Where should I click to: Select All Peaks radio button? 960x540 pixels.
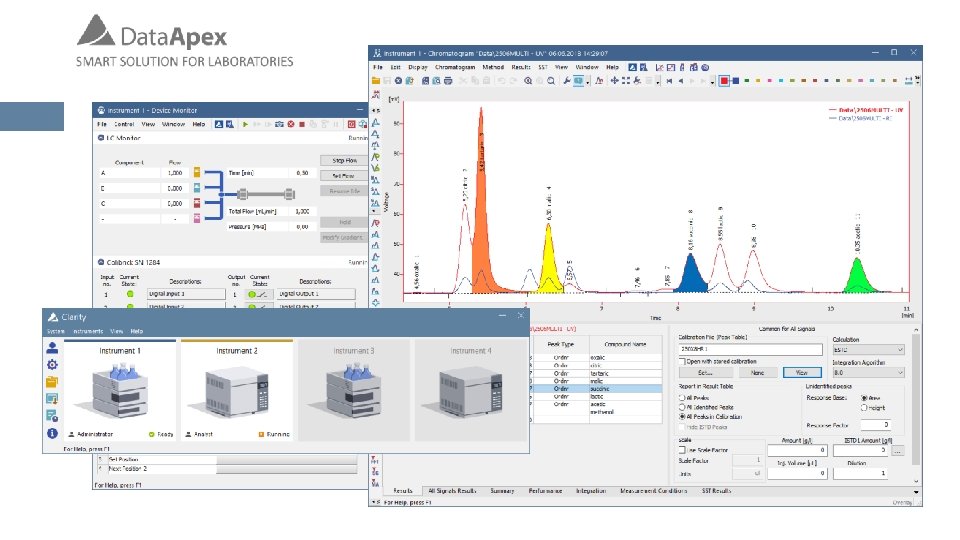681,397
